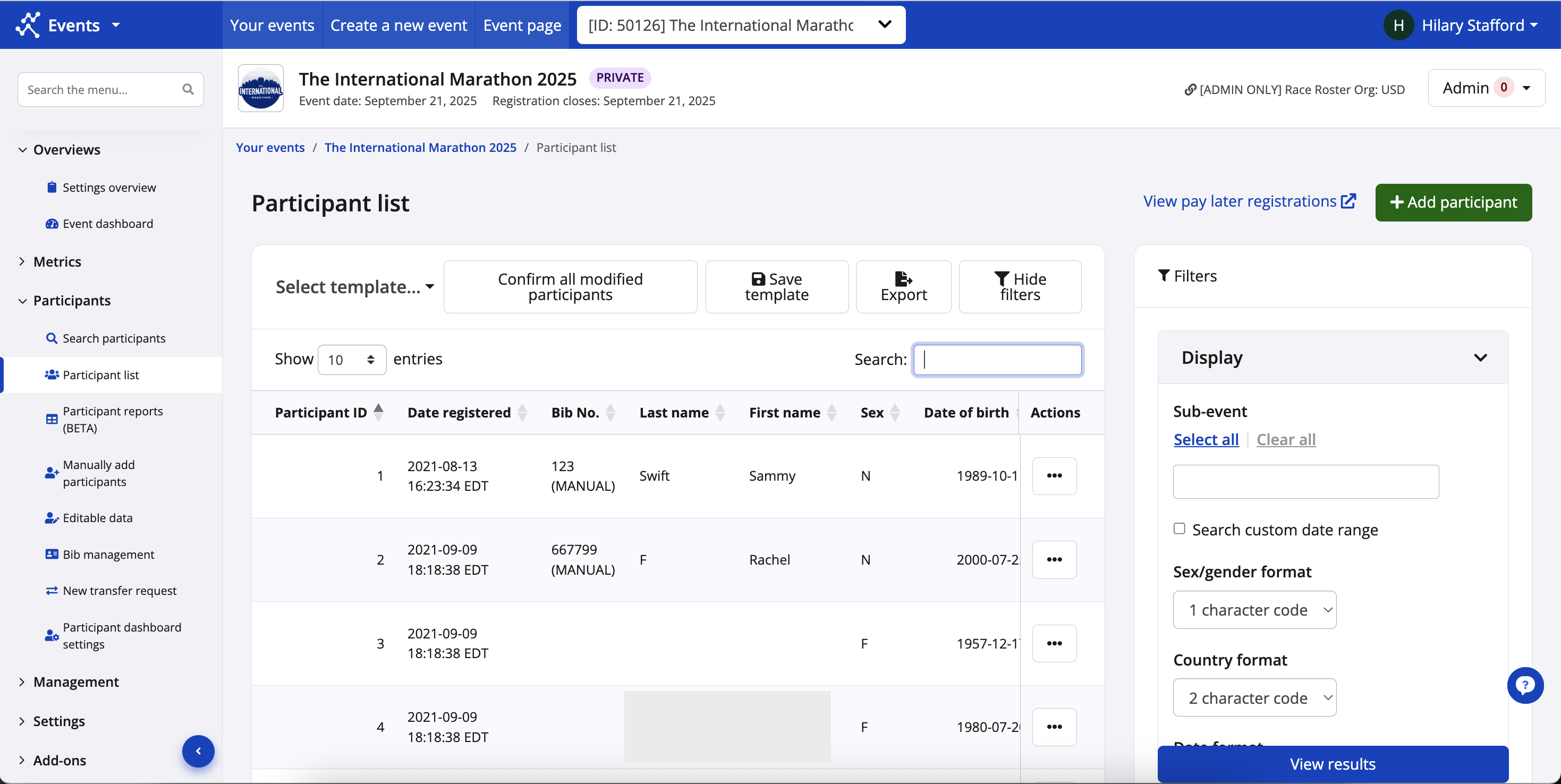Click the Editable data user-pen icon
This screenshot has width=1561, height=784.
(52, 518)
